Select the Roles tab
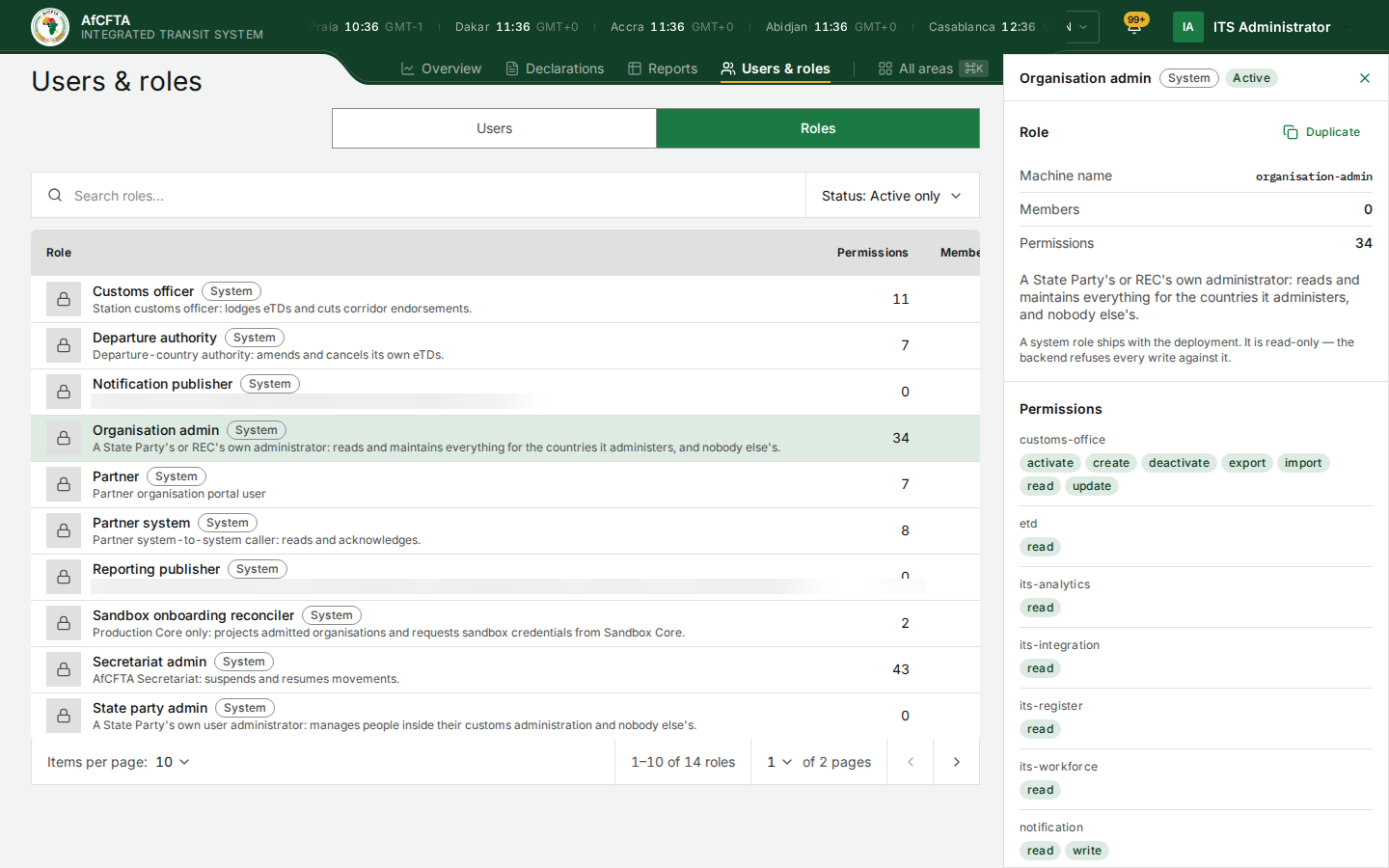The height and width of the screenshot is (868, 1389). coord(818,128)
